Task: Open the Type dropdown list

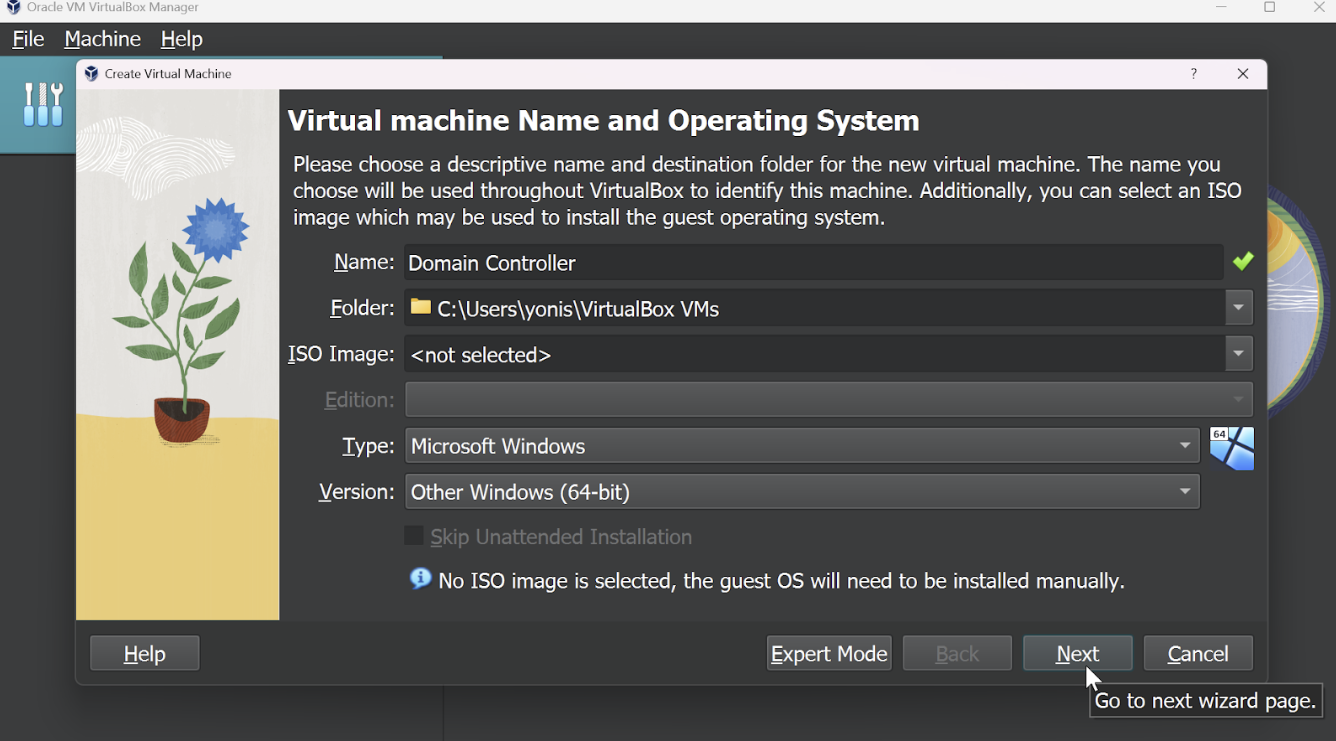Action: (1185, 446)
